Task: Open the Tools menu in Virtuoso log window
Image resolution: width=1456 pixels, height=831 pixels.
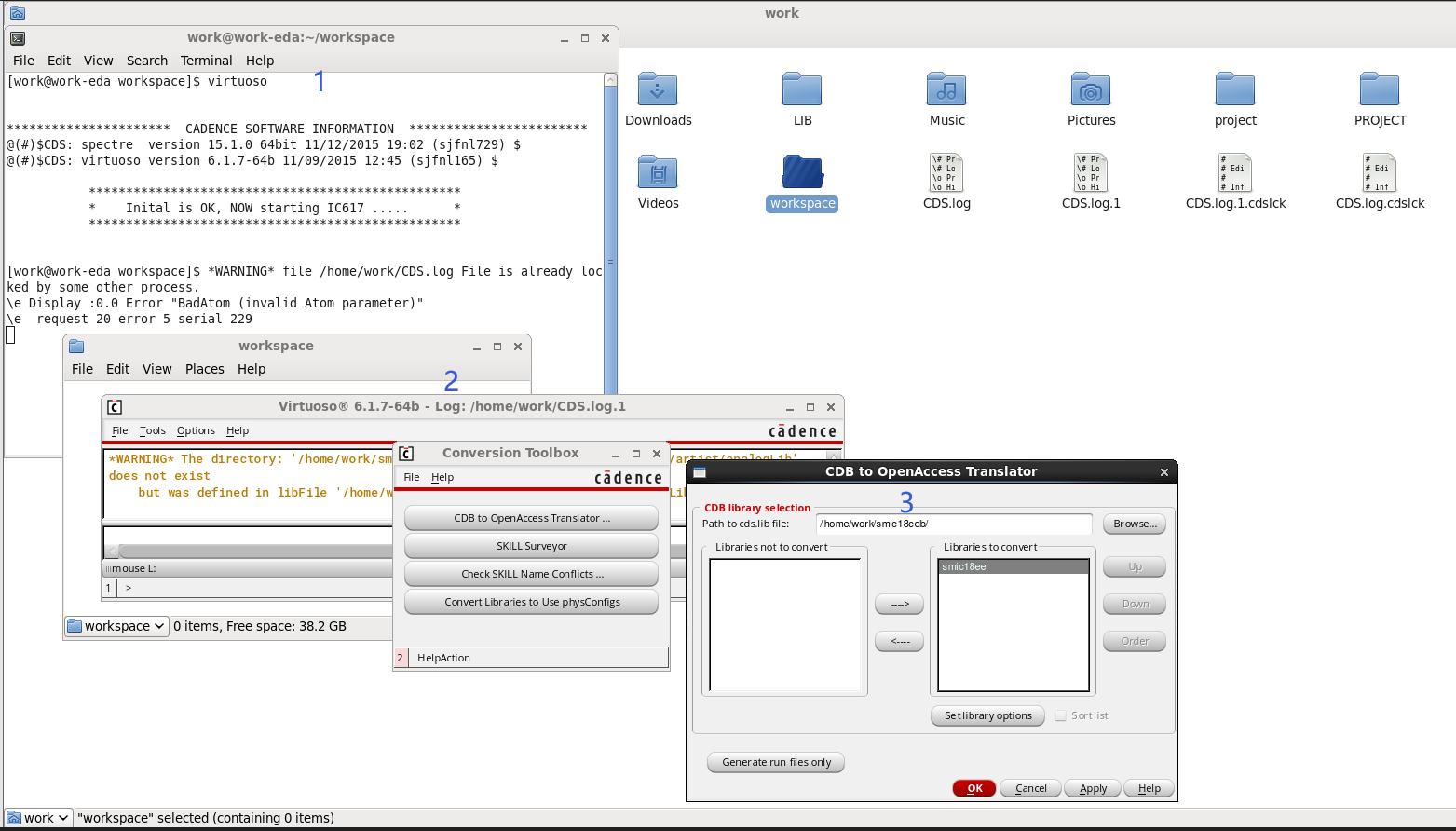Action: [x=152, y=430]
